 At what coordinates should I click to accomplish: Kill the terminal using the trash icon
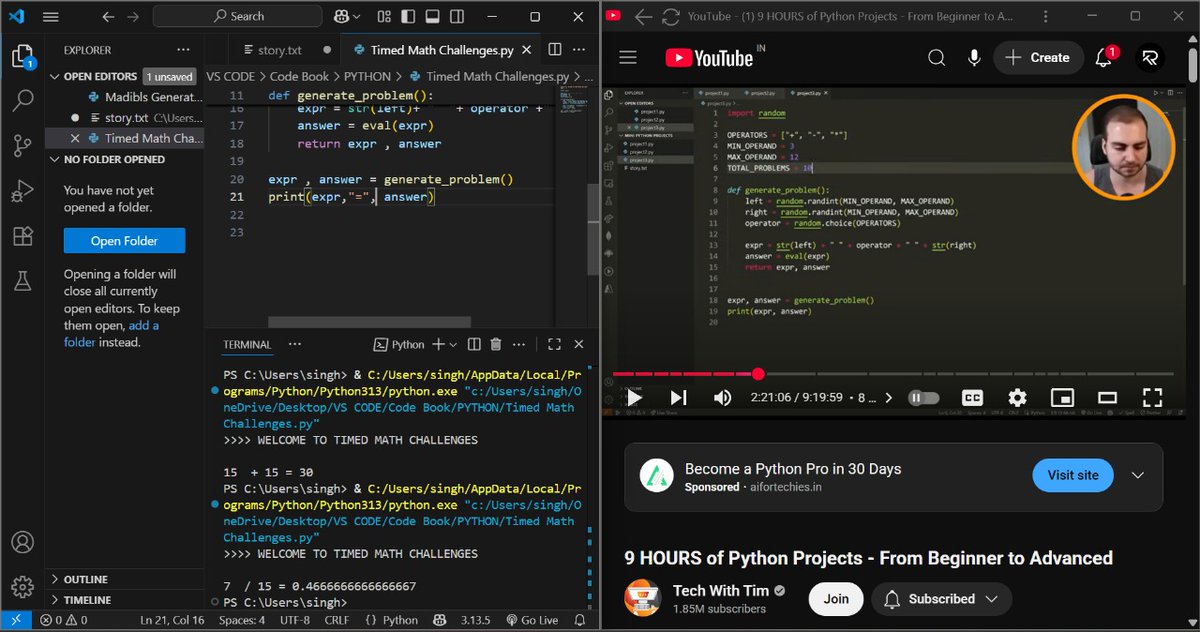496,345
